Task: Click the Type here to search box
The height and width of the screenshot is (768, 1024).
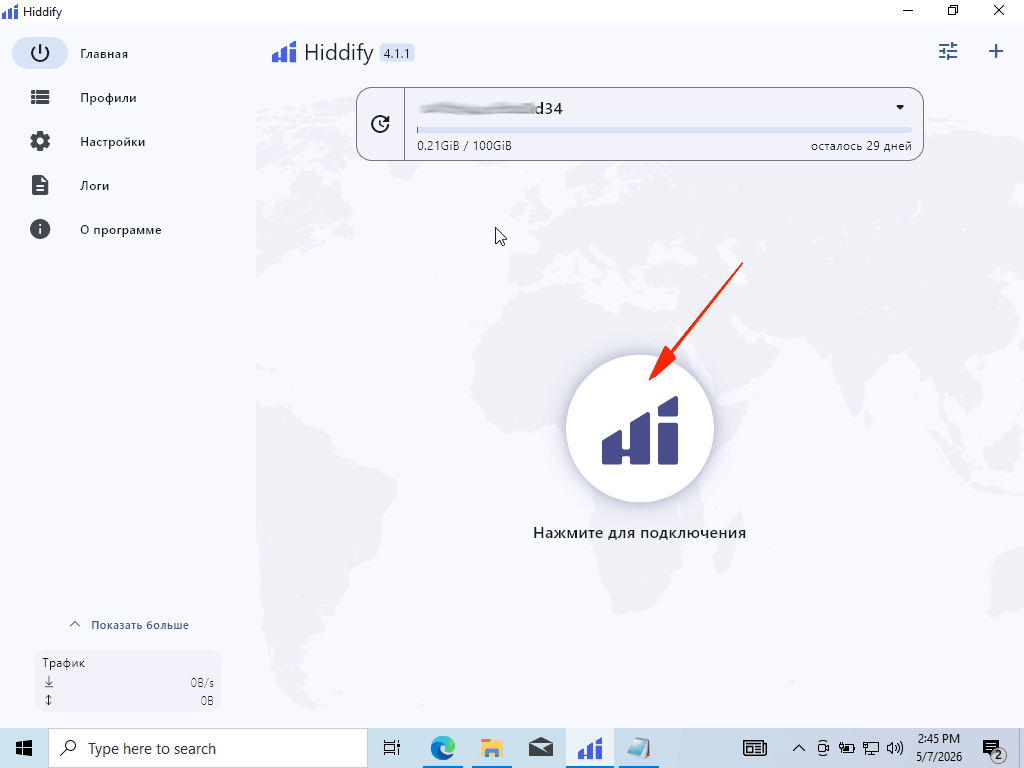Action: [208, 748]
